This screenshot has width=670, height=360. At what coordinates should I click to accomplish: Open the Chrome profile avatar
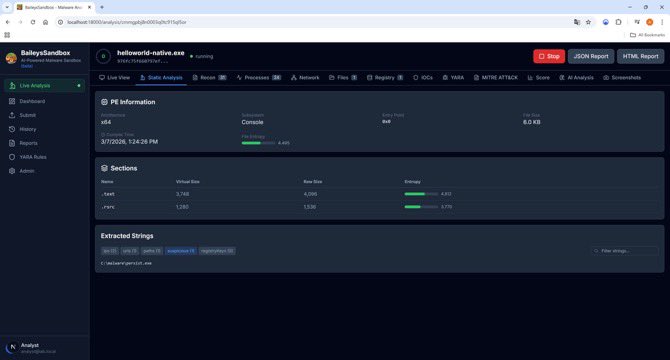tap(649, 22)
